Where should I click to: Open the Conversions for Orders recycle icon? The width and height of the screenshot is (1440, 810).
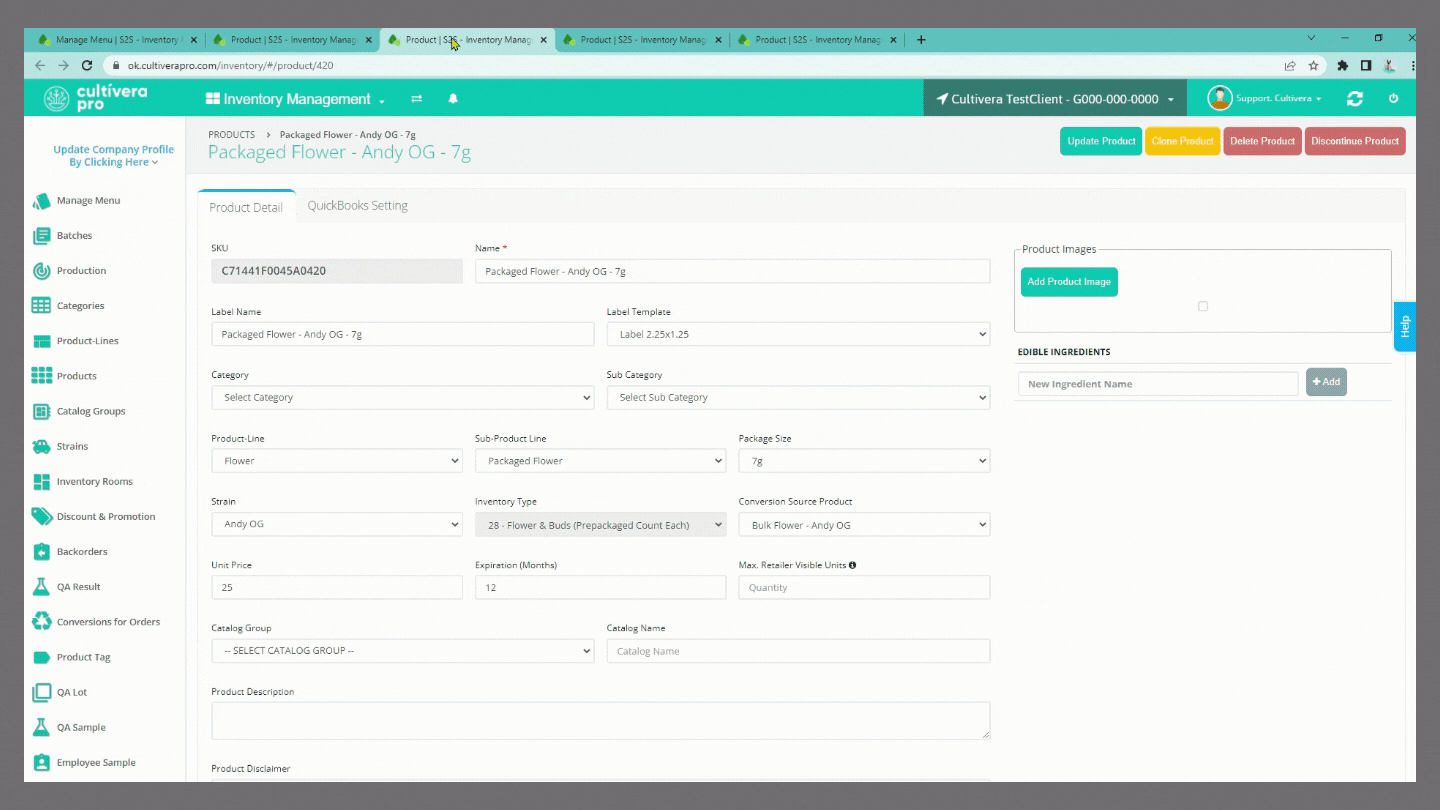point(41,622)
